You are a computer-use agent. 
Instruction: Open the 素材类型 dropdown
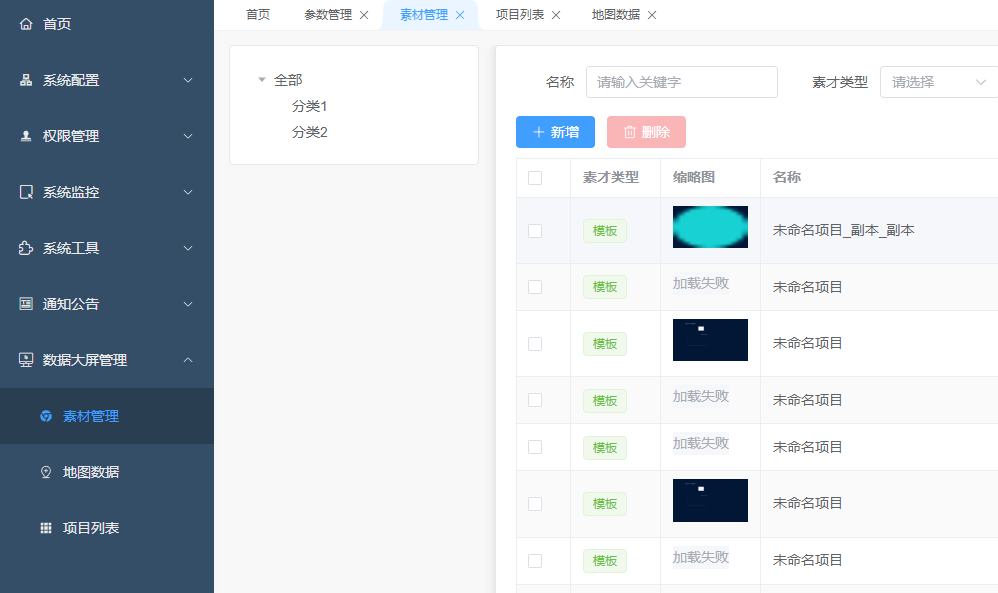pos(935,82)
